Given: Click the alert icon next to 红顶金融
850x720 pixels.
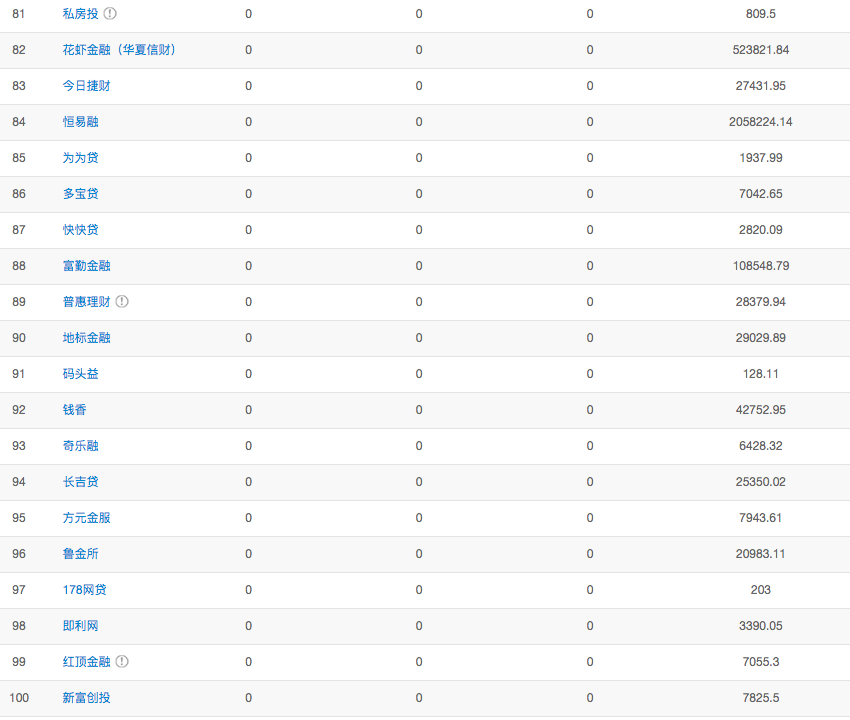Looking at the screenshot, I should click(x=122, y=661).
